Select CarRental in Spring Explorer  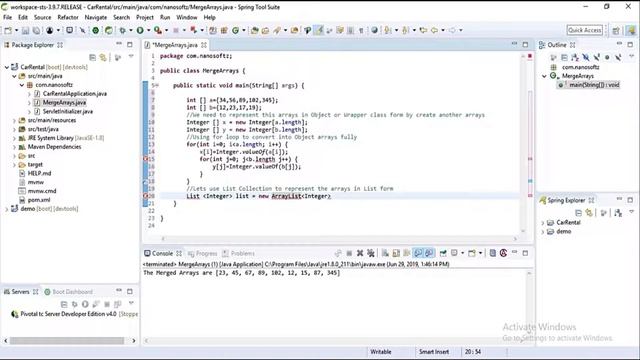click(568, 222)
